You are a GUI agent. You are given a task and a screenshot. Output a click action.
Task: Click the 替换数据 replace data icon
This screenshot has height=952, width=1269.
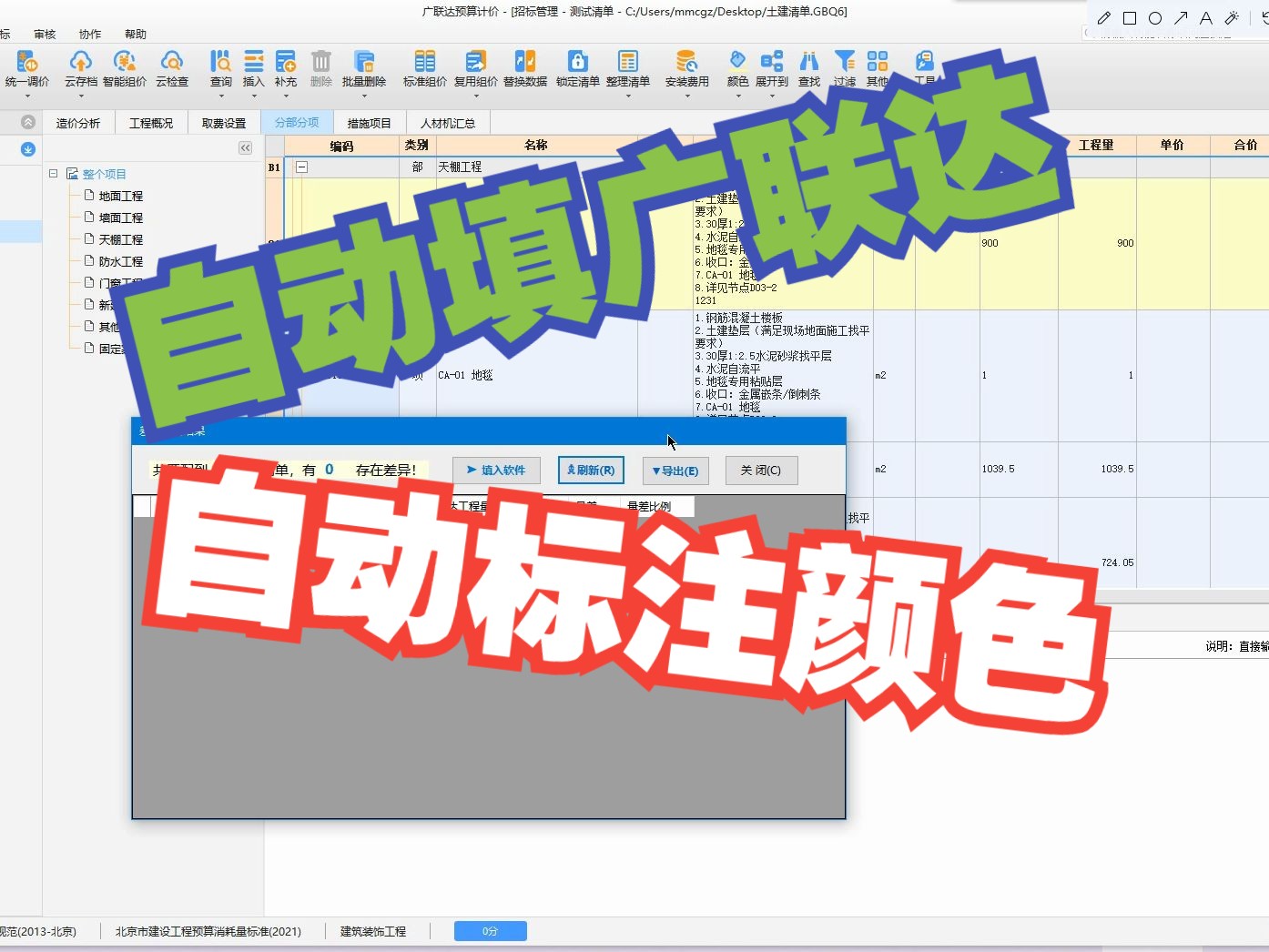pos(525,62)
